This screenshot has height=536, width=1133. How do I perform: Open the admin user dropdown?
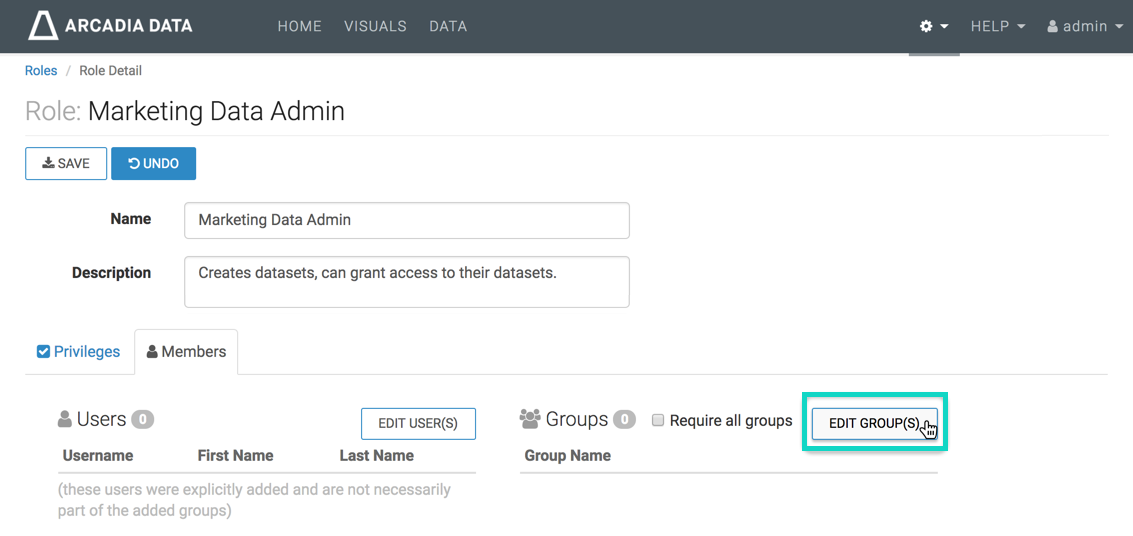coord(1084,26)
